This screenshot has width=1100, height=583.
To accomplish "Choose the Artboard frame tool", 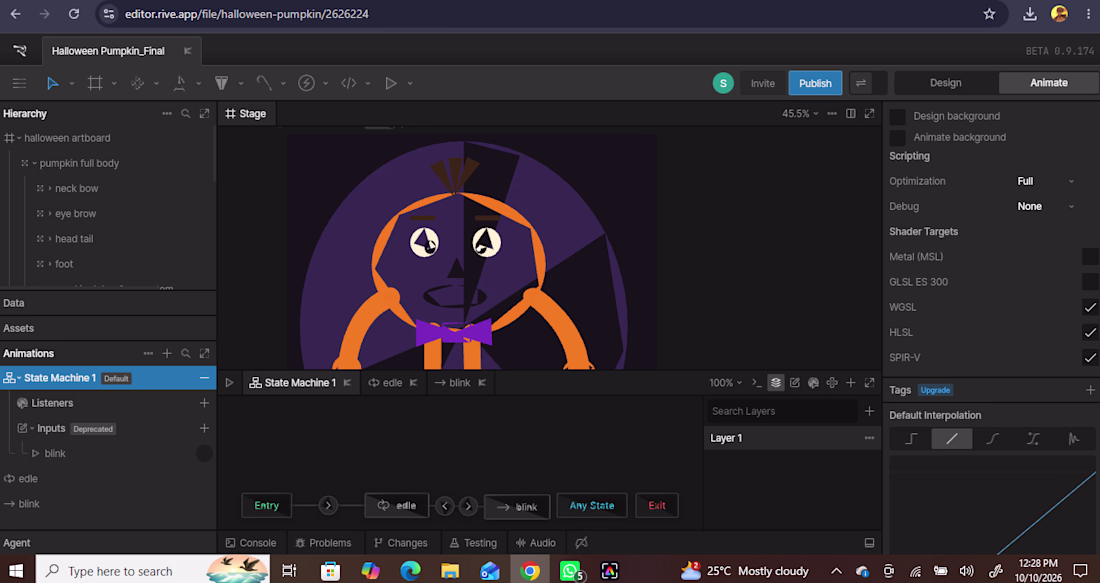I will click(95, 83).
